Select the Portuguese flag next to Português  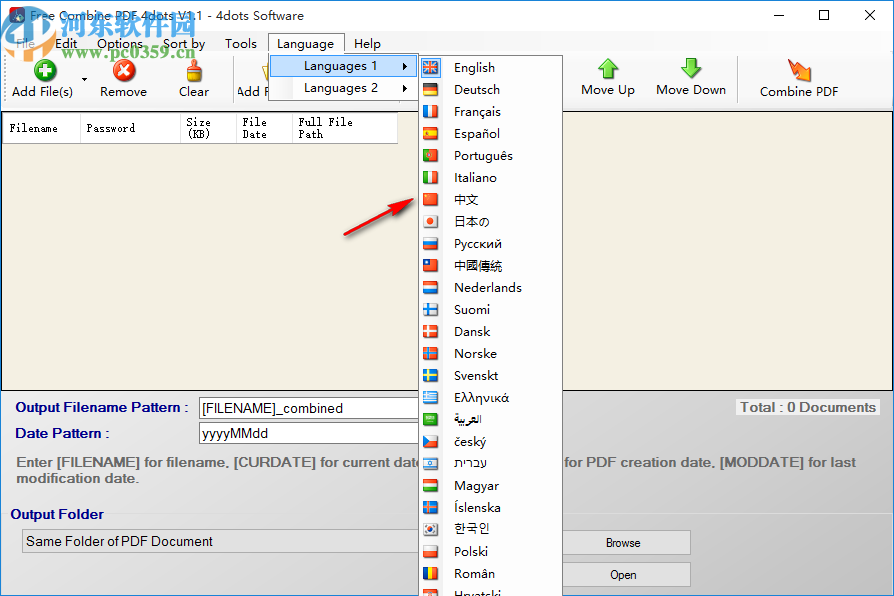pos(430,155)
